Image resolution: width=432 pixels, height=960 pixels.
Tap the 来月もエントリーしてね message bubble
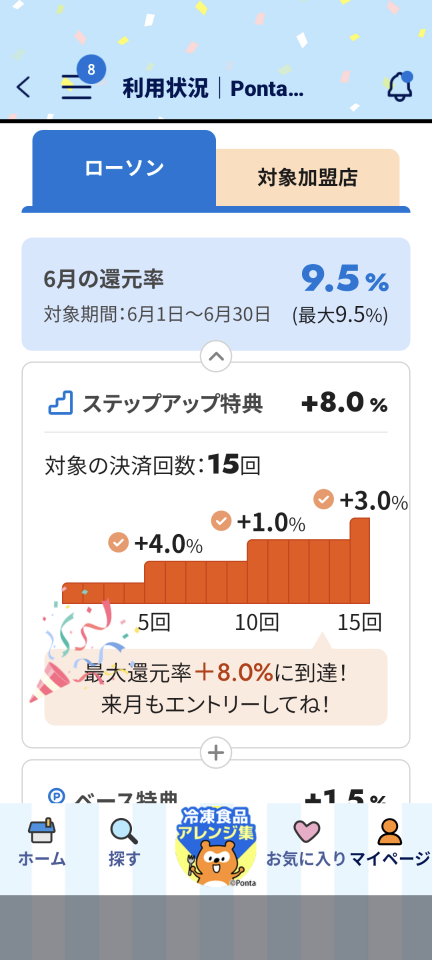click(216, 687)
